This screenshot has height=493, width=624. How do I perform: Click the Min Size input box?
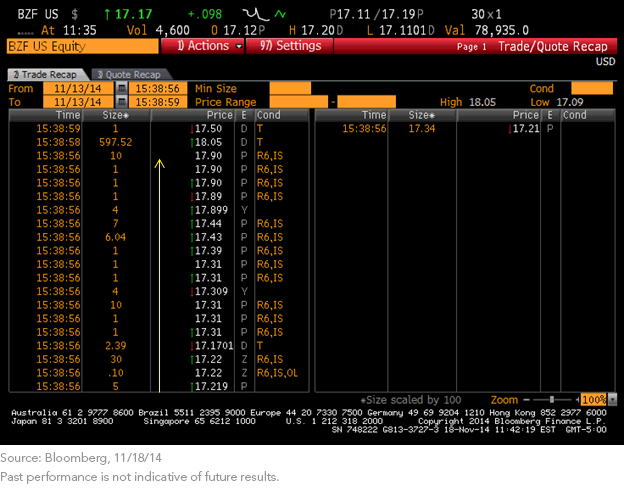pyautogui.click(x=290, y=88)
